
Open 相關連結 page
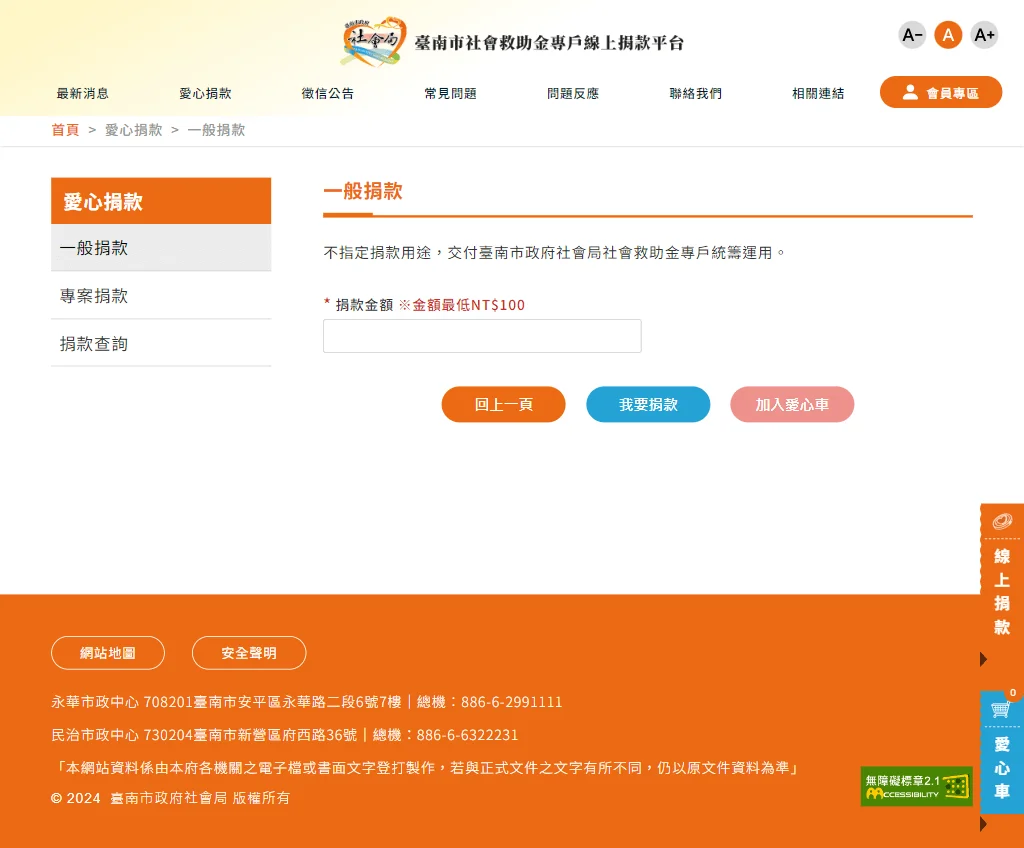pos(818,93)
